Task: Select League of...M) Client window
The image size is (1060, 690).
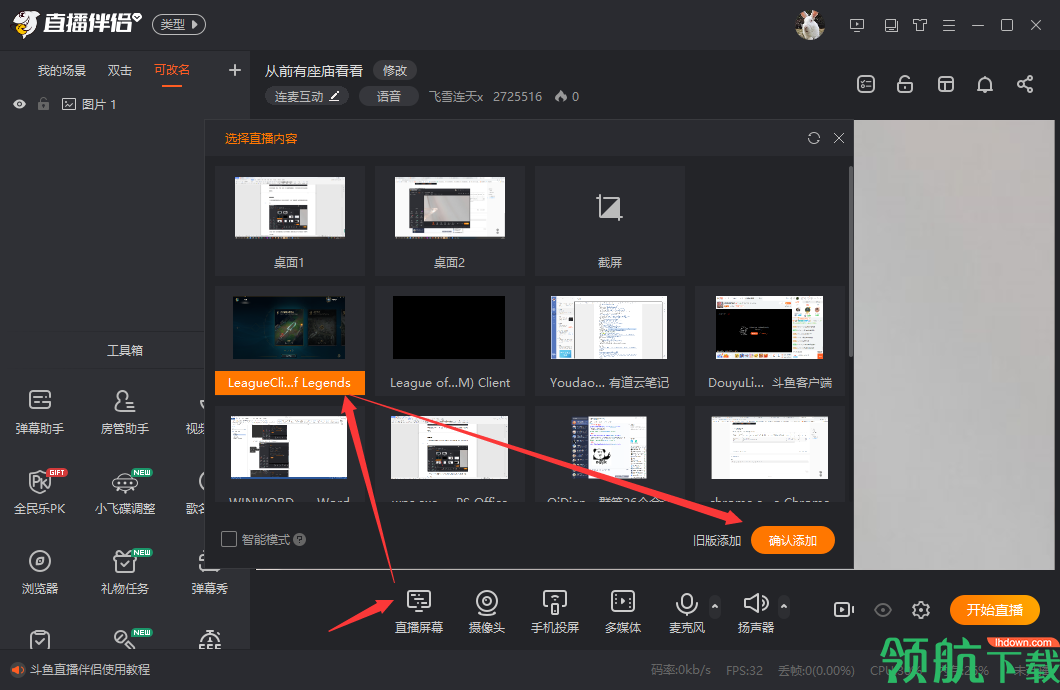Action: point(450,341)
